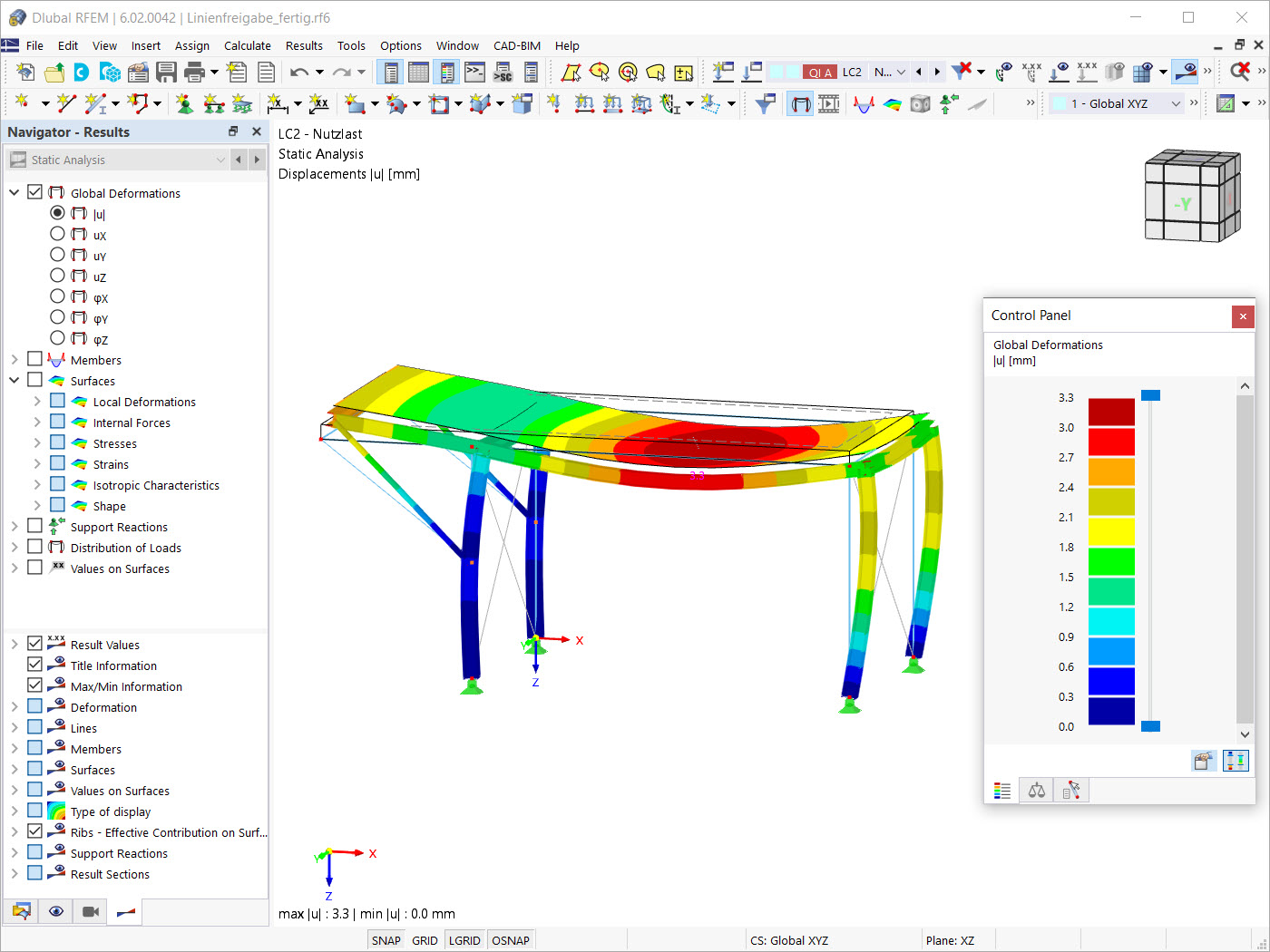Click the new nodal support icon
The height and width of the screenshot is (952, 1270).
(x=185, y=104)
